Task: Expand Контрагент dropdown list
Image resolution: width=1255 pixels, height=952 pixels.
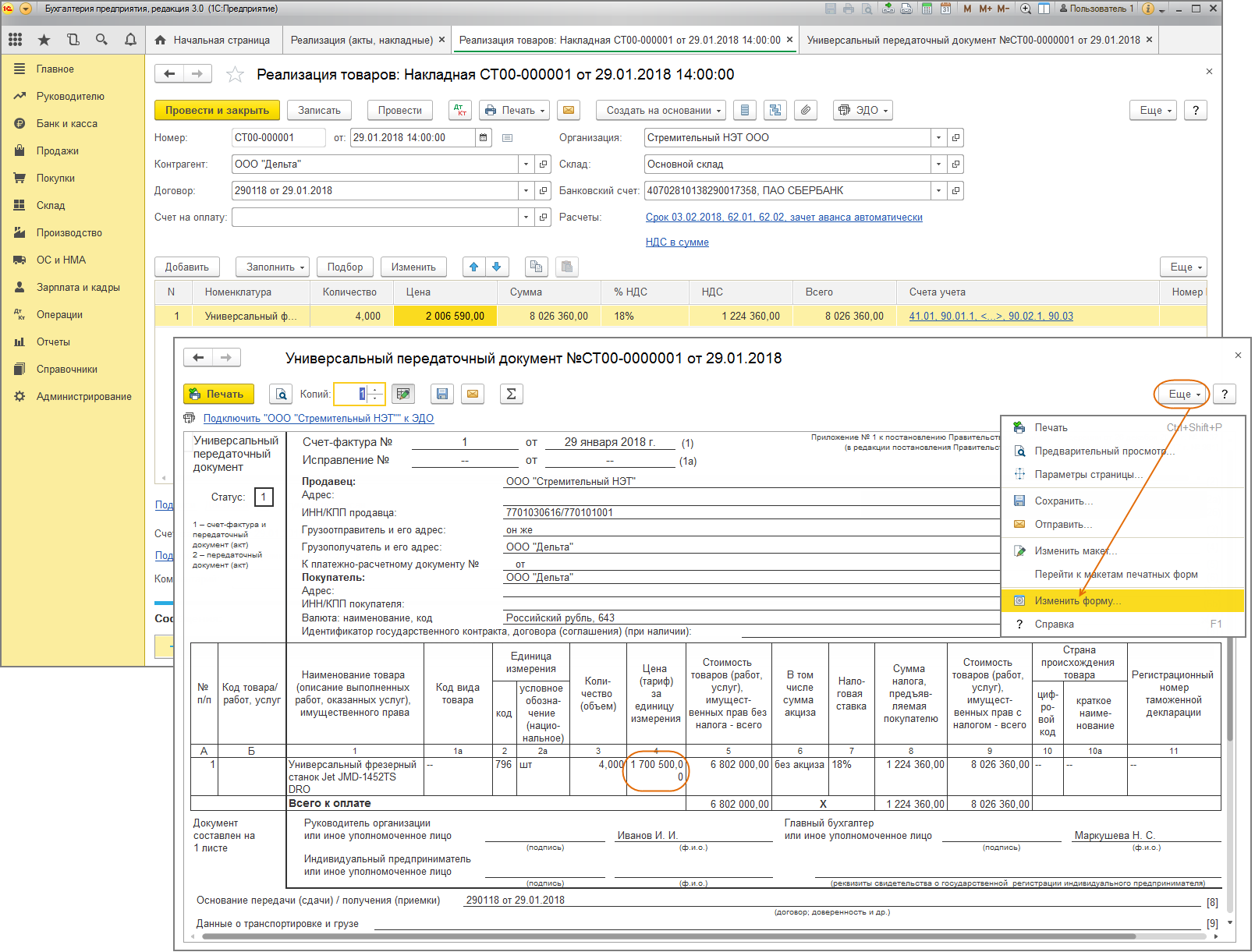Action: point(526,165)
